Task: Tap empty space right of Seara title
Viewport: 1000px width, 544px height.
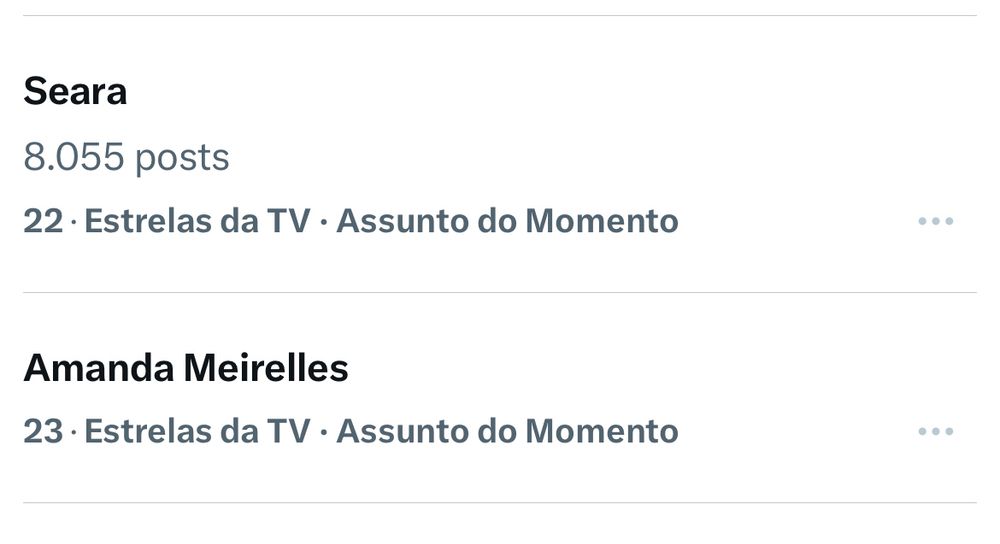Action: tap(550, 92)
